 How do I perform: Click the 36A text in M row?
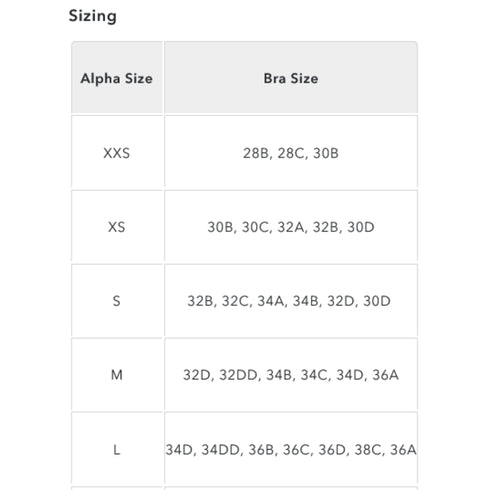(385, 375)
